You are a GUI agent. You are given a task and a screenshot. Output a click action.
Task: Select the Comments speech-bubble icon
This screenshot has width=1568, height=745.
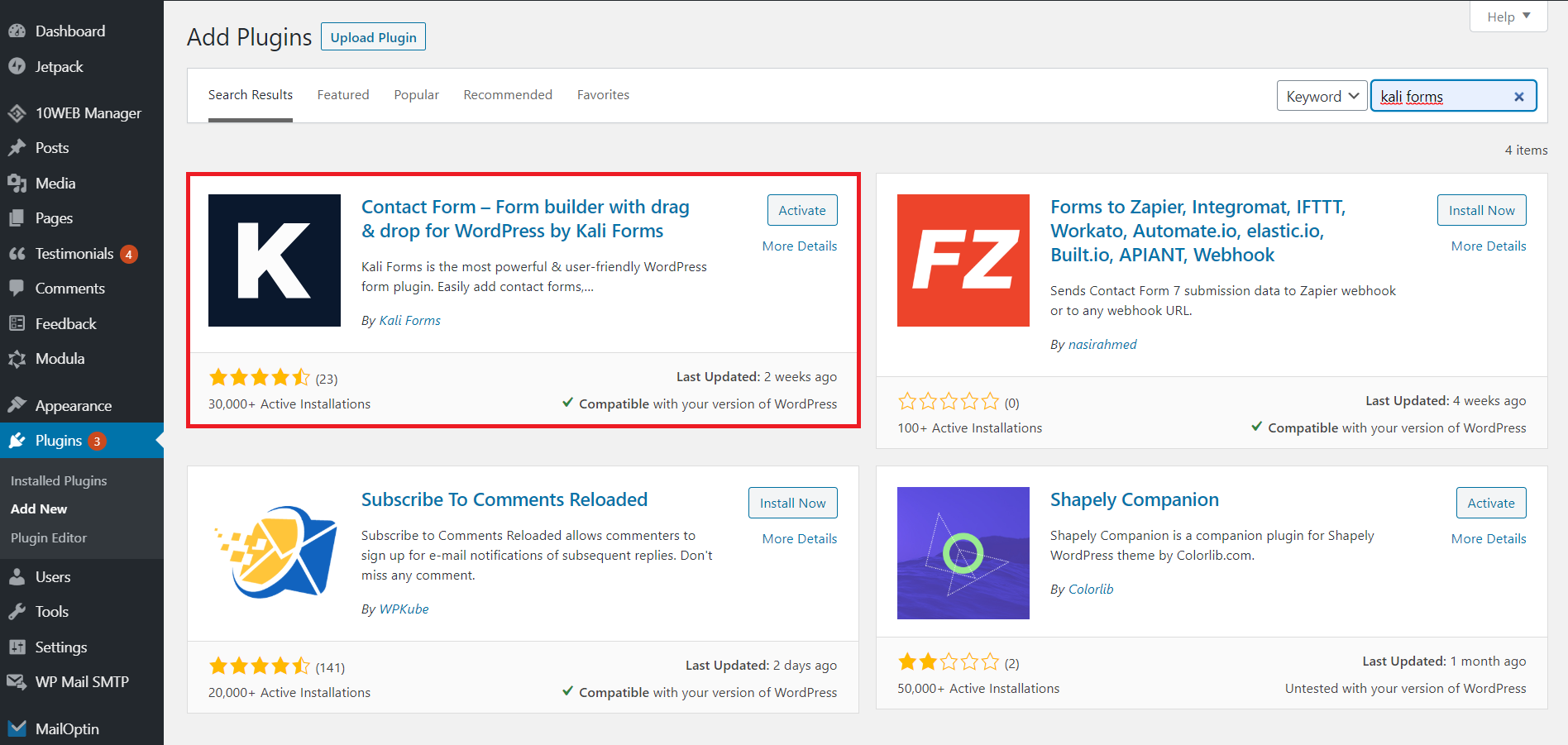click(18, 288)
